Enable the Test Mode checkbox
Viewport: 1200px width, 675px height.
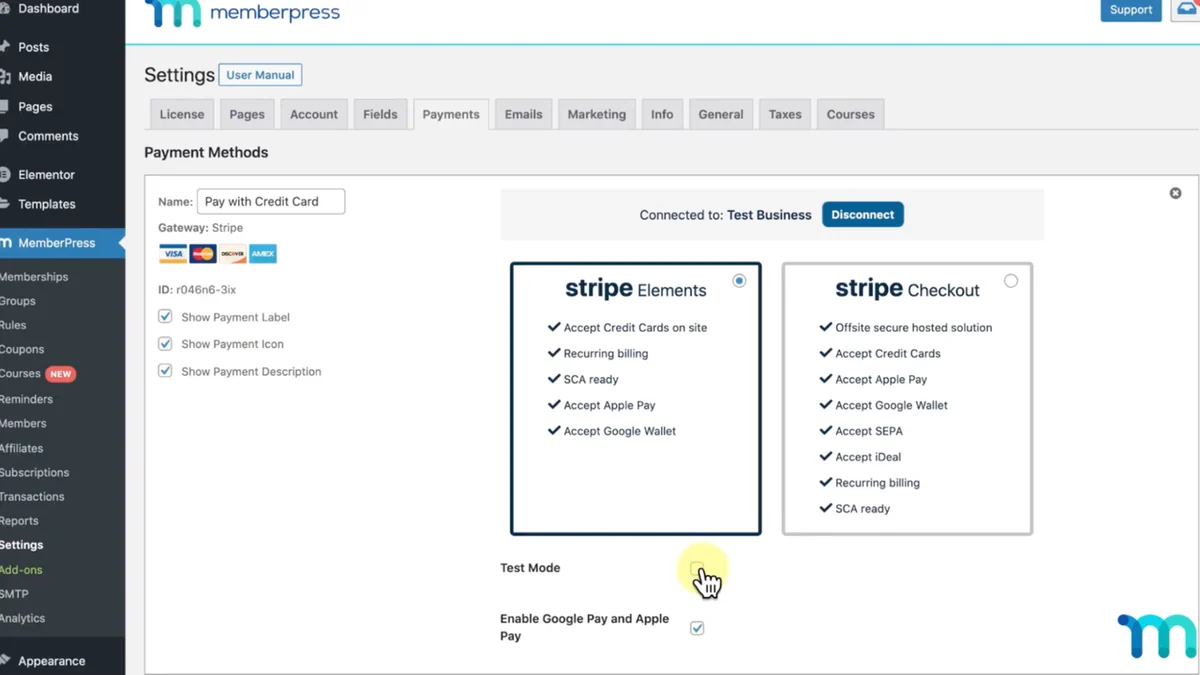click(697, 568)
